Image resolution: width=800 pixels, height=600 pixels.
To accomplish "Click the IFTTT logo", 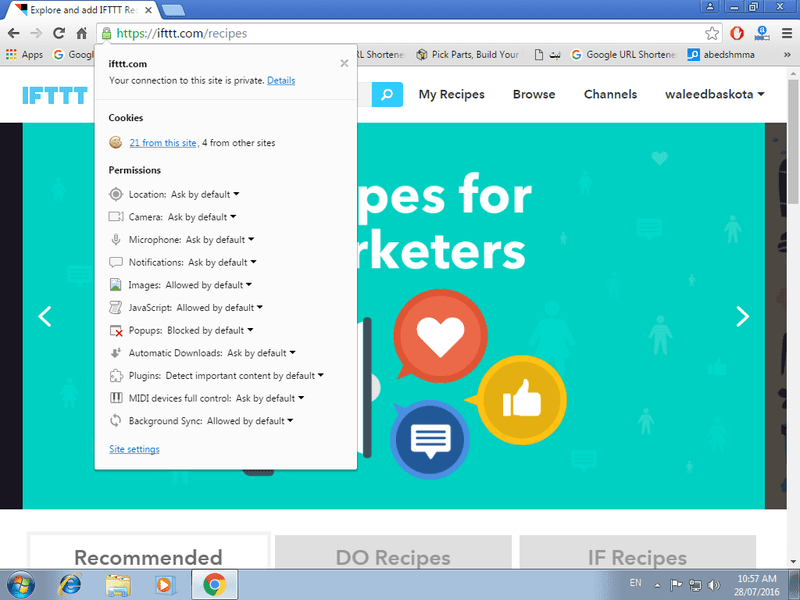I will coord(55,95).
